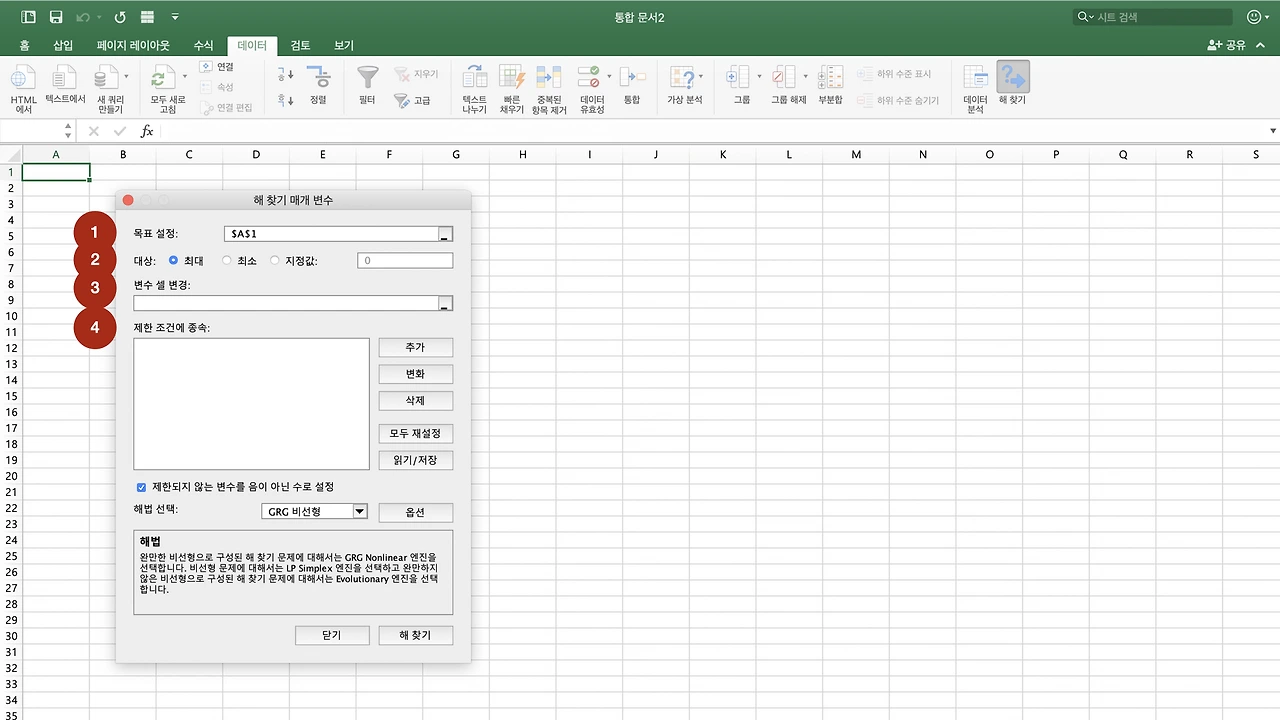Select the 지정값 radio button
The image size is (1280, 720).
click(x=275, y=261)
